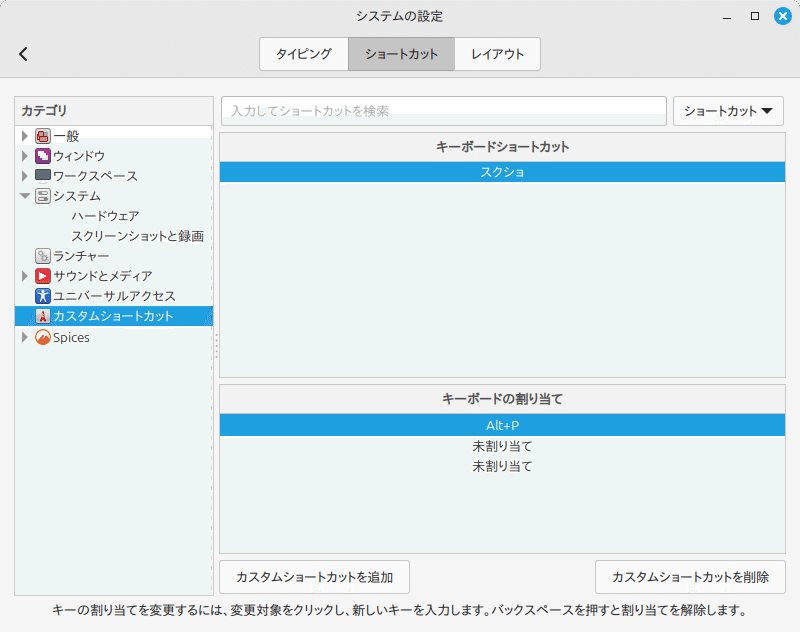
Task: Click カスタムショートカットを追加 button
Action: tap(314, 577)
